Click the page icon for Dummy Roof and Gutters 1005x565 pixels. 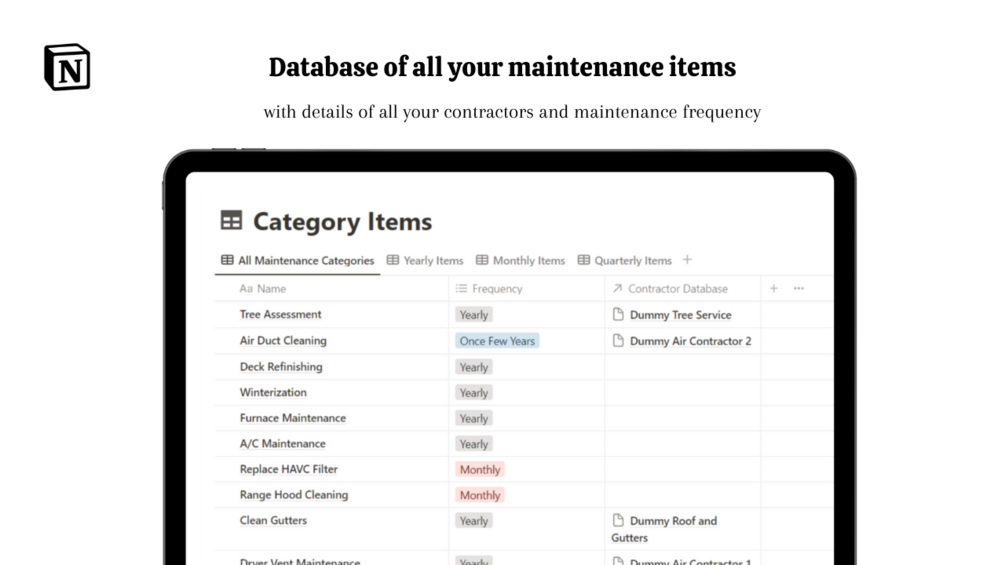tap(618, 521)
